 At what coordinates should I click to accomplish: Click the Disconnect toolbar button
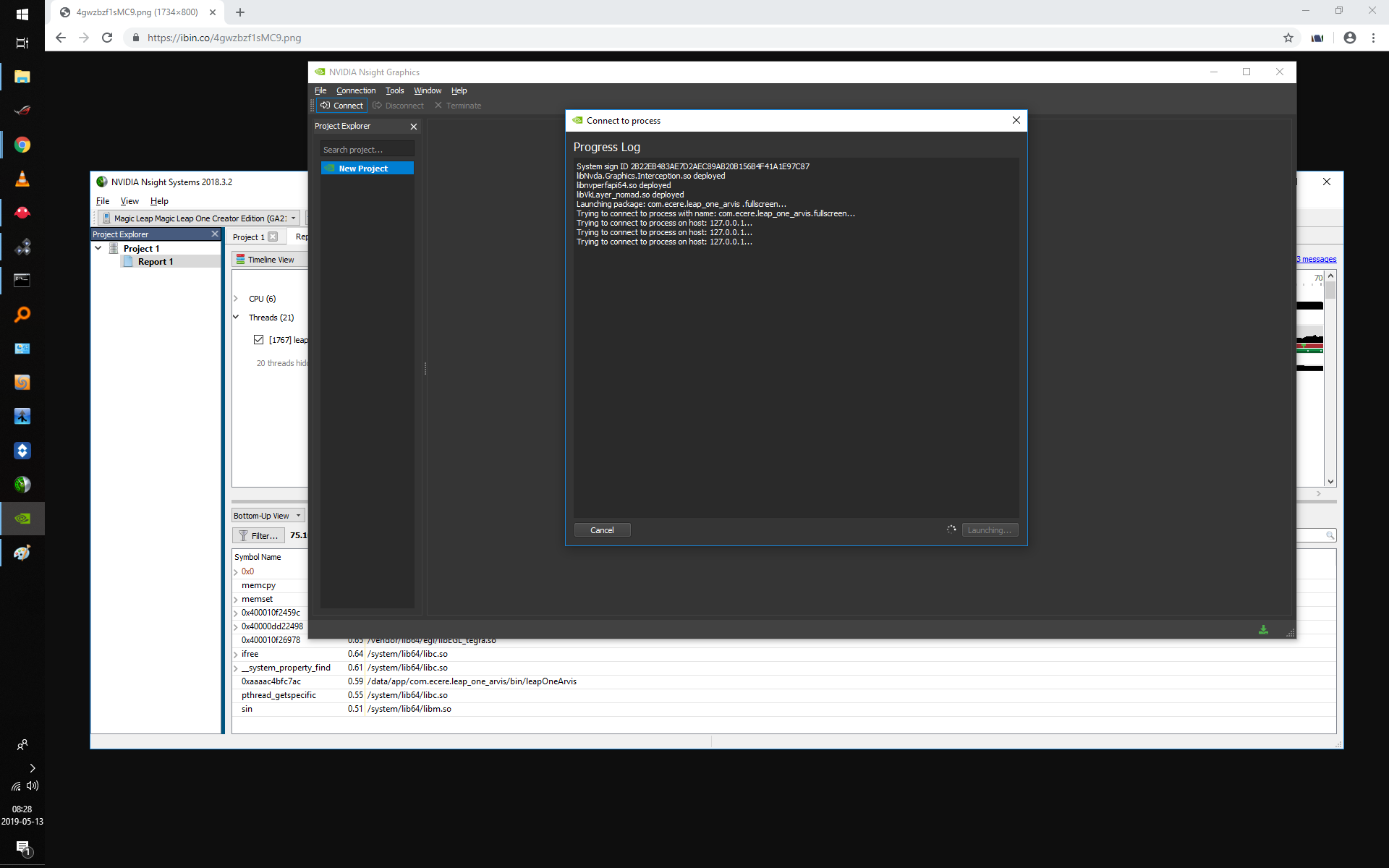(x=398, y=106)
